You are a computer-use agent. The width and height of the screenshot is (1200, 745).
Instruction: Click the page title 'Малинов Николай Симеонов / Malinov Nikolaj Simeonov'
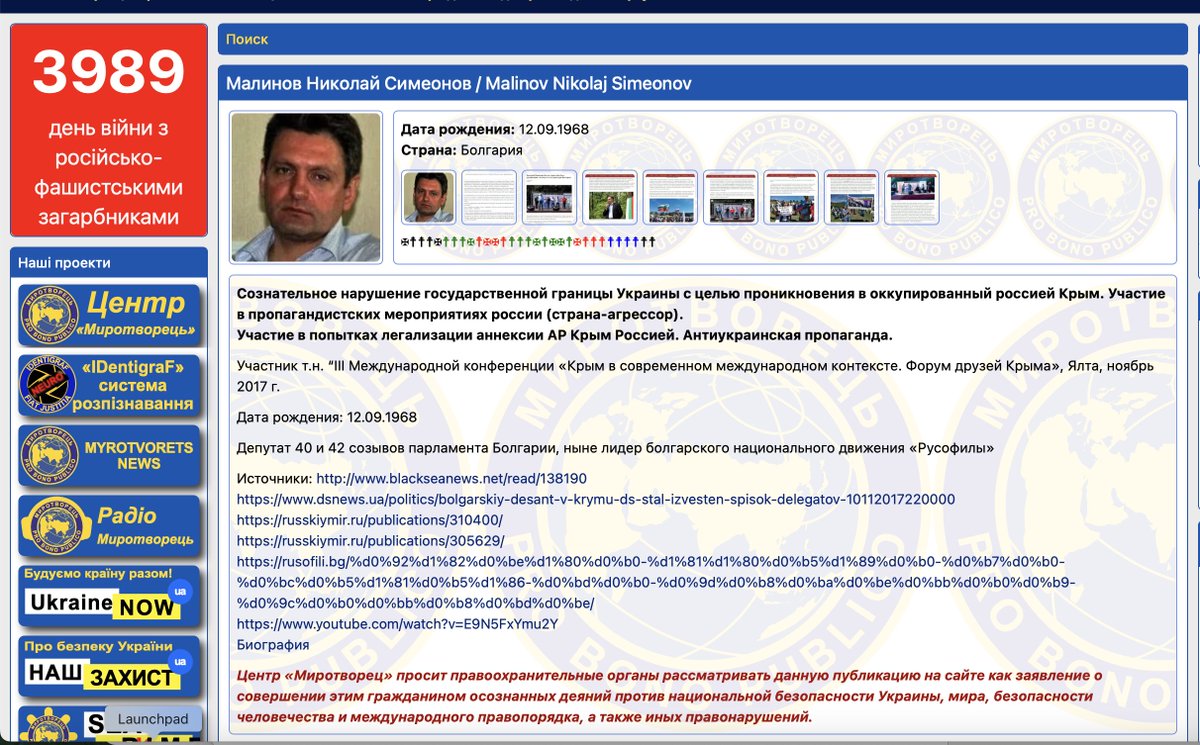(x=459, y=84)
